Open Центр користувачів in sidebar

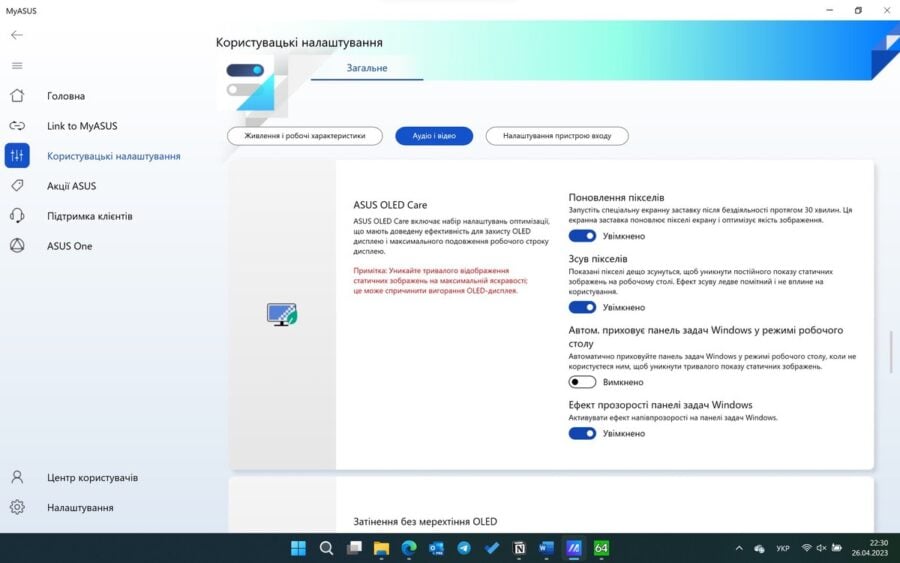[92, 477]
